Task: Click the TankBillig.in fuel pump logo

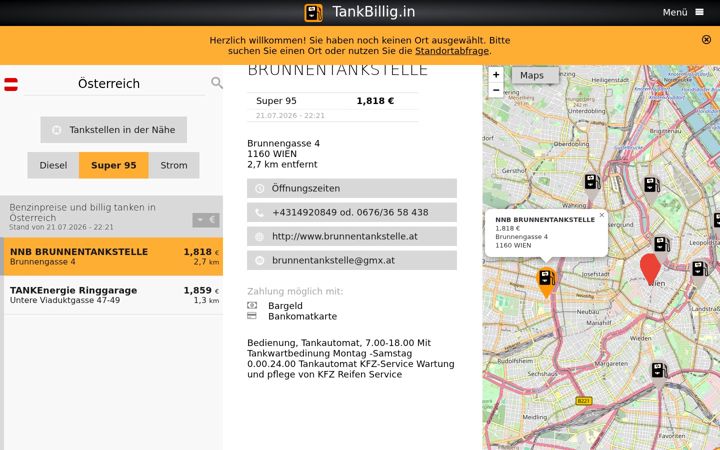Action: pos(313,12)
